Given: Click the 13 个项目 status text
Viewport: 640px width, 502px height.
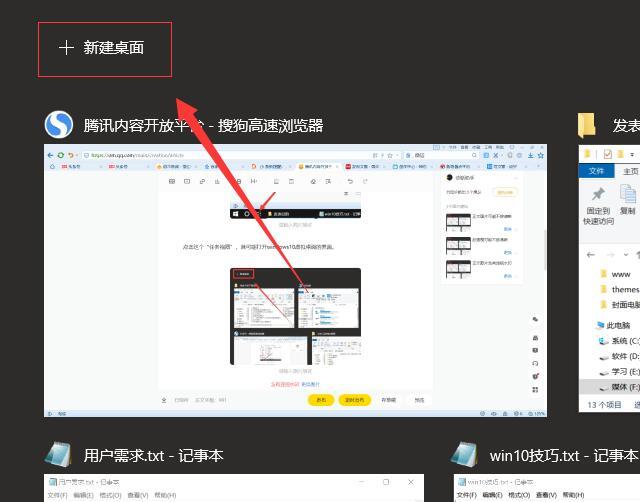Looking at the screenshot, I should pos(604,405).
